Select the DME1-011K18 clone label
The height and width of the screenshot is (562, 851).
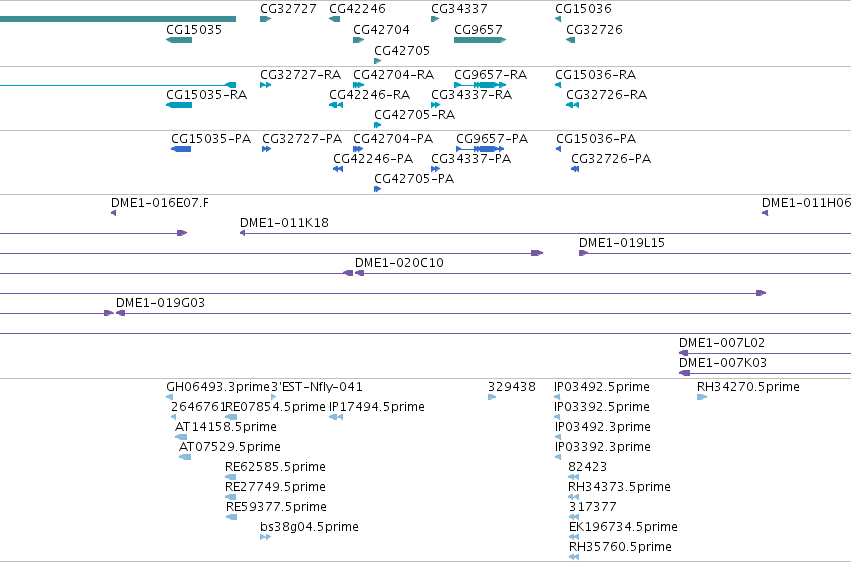[284, 223]
